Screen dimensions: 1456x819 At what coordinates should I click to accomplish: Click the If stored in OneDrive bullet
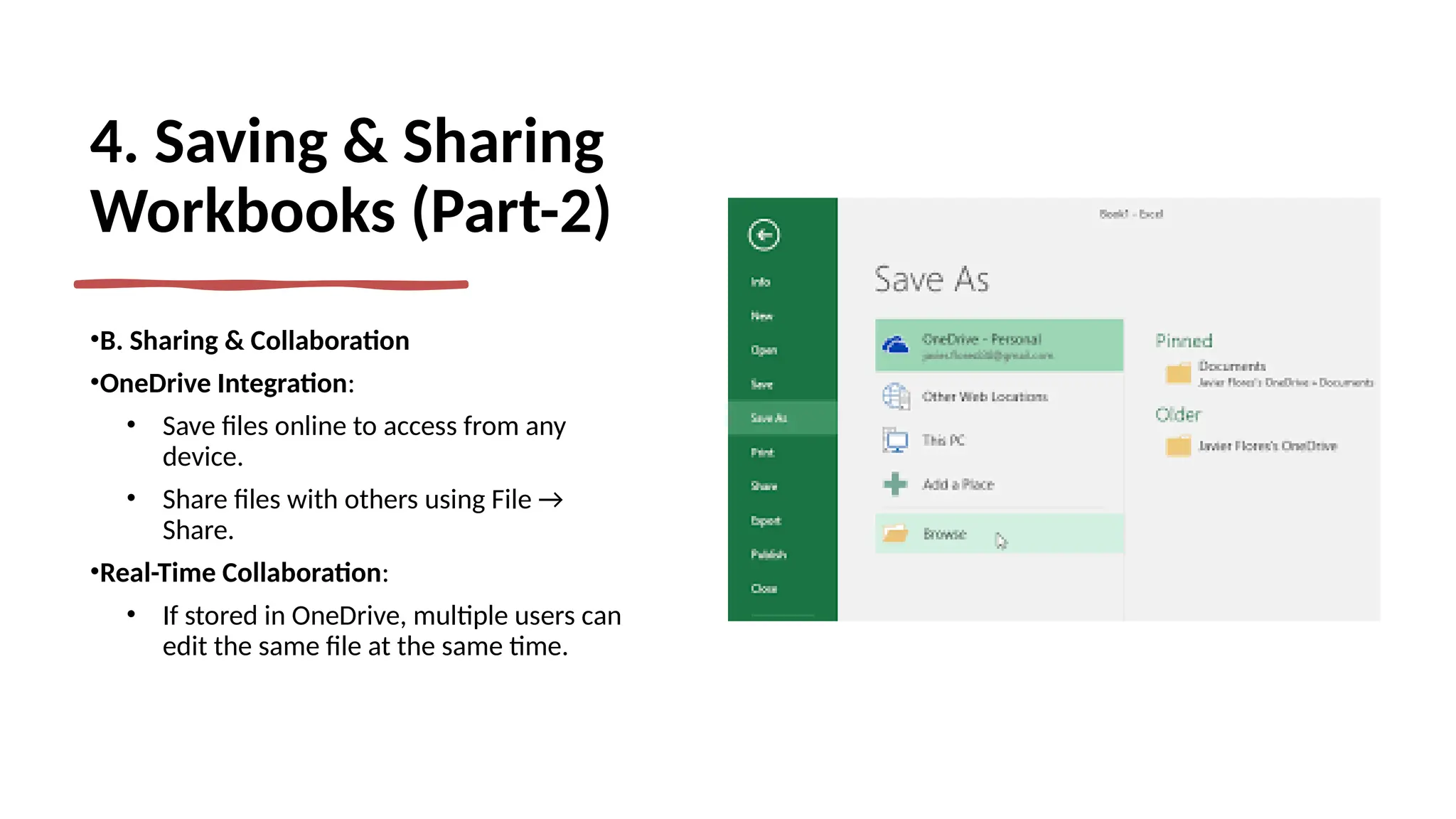(392, 631)
